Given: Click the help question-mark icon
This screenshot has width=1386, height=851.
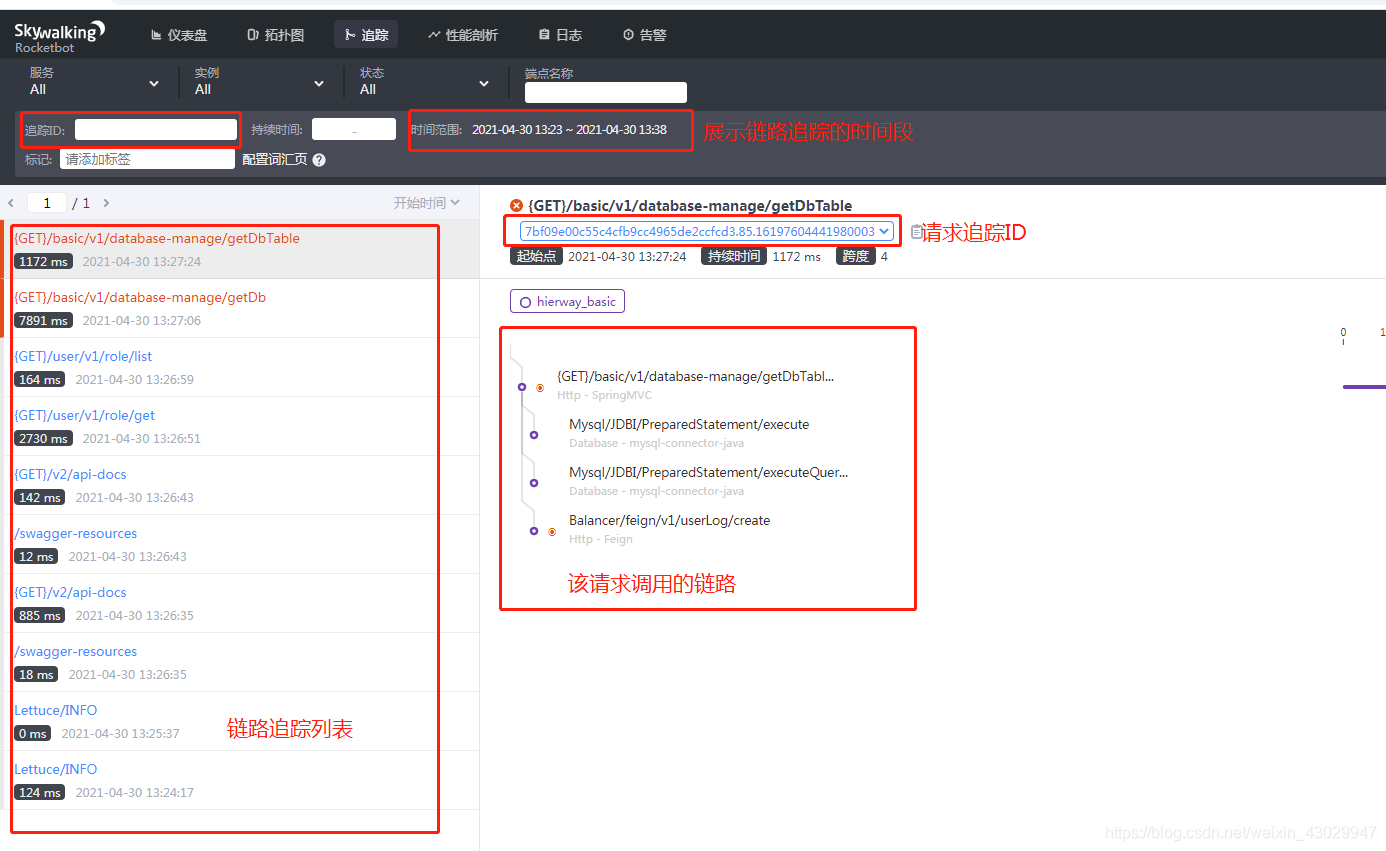Looking at the screenshot, I should click(x=319, y=160).
